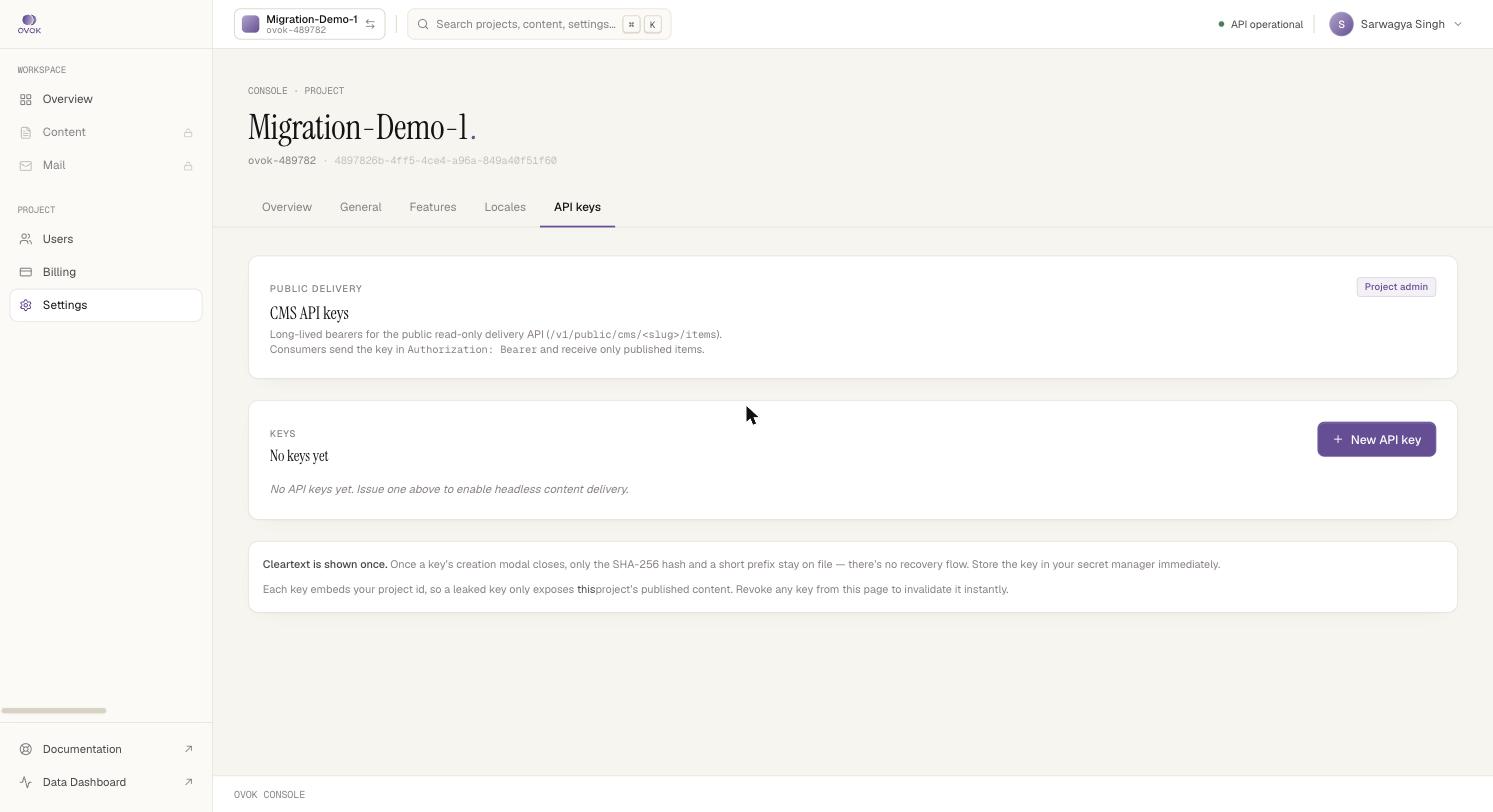Click the Documentation lifebuoy icon
The image size is (1493, 812).
26,749
